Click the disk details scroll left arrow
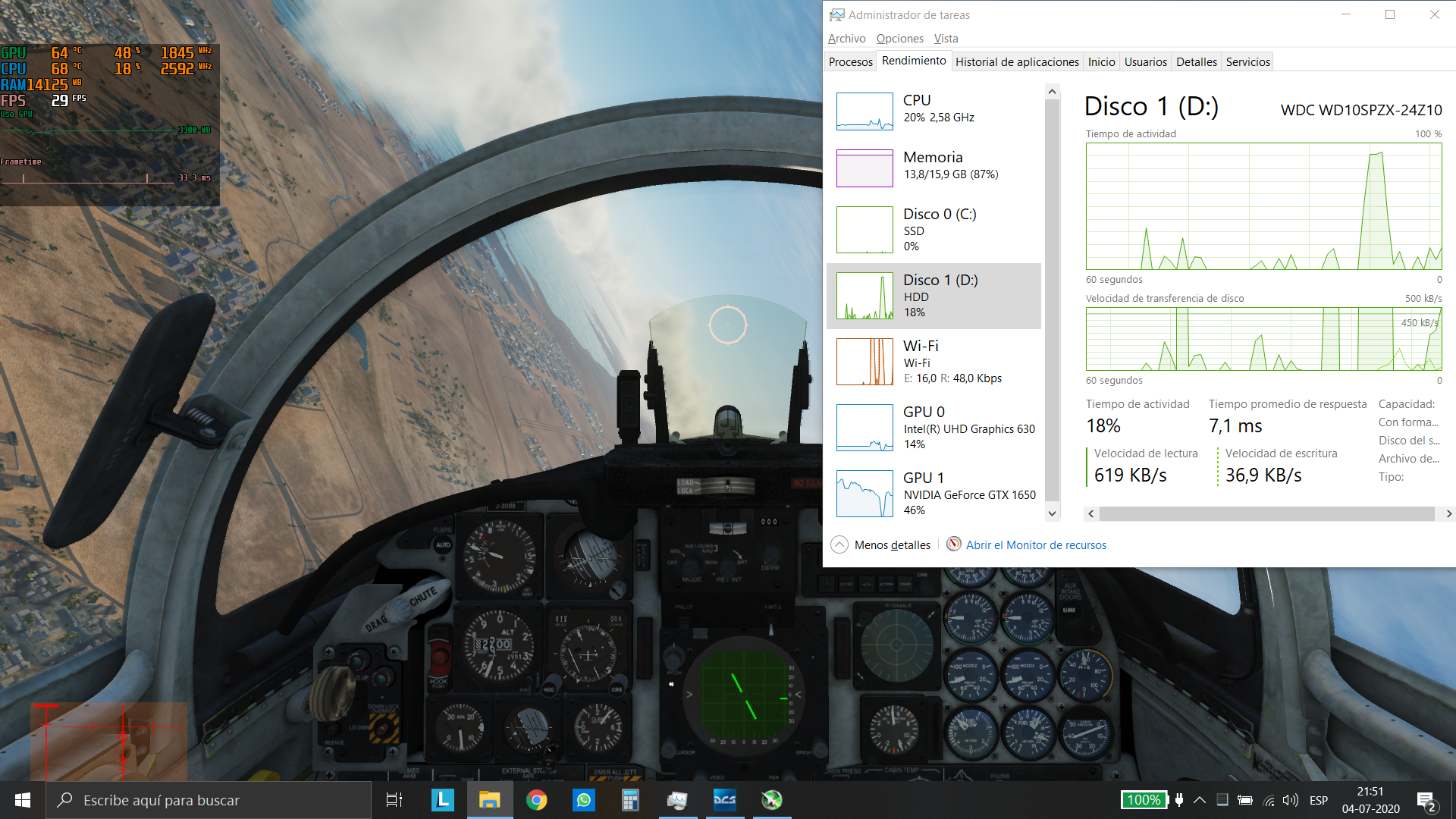This screenshot has height=819, width=1456. [1090, 514]
